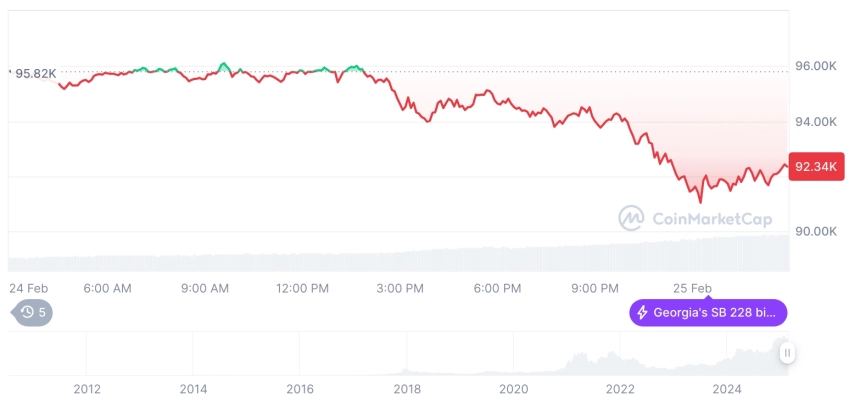Screen dimensions: 860x401
Task: Select the 2024 year on the overview timeline
Action: point(727,389)
